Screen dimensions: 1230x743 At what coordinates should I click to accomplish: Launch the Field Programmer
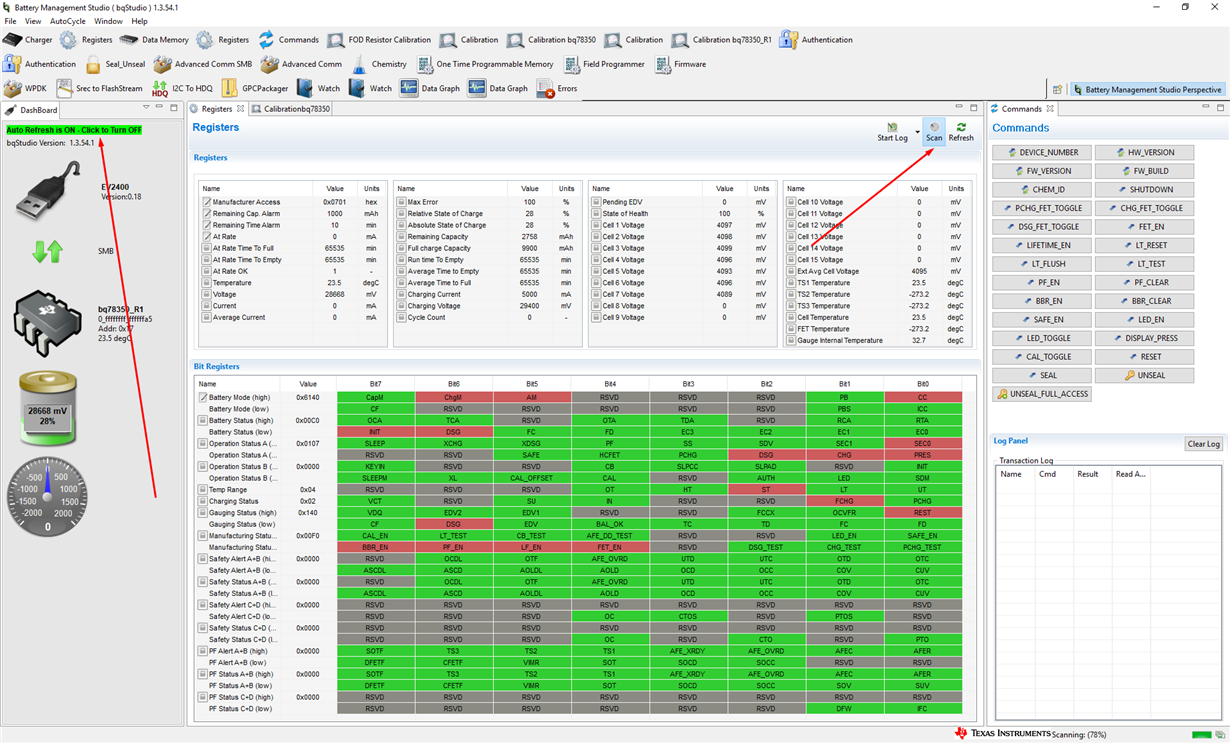[604, 64]
